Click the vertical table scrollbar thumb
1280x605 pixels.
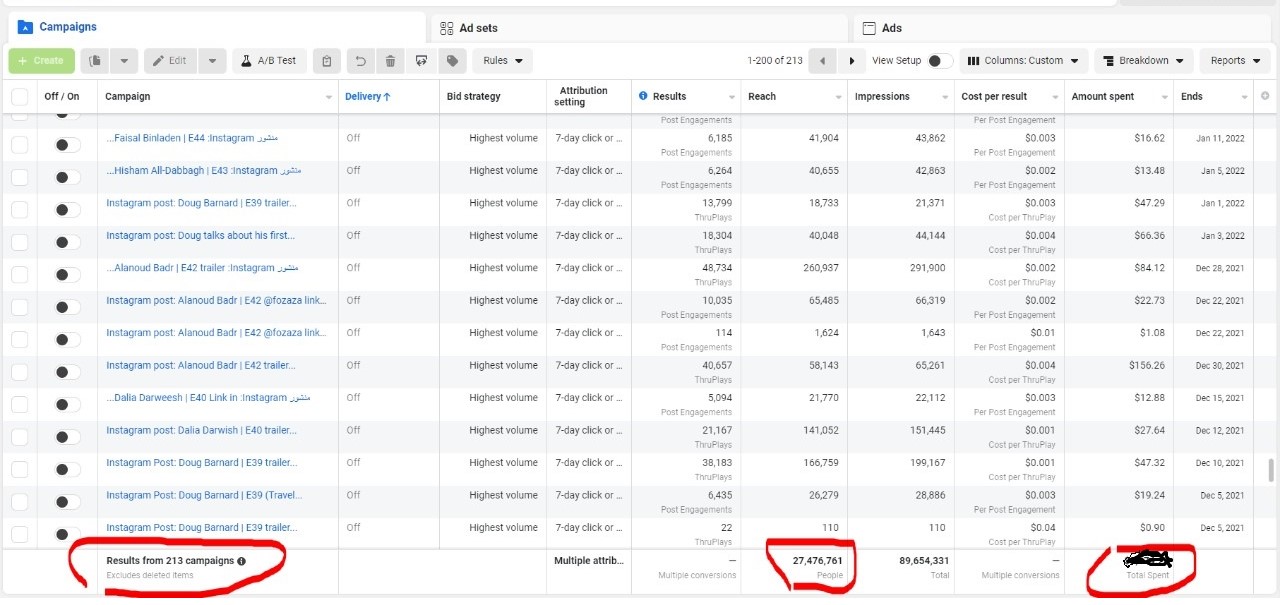1271,470
